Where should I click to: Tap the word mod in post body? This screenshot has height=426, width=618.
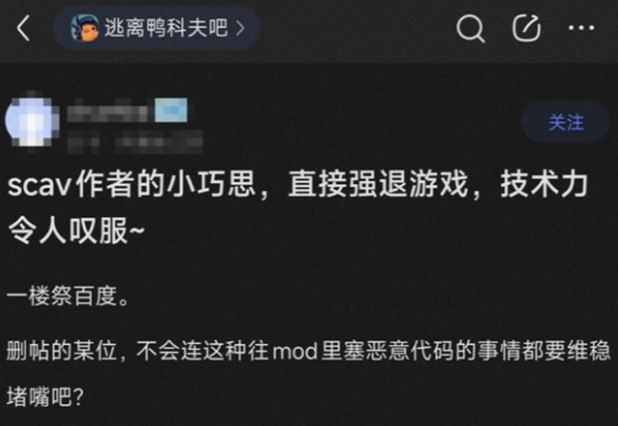pyautogui.click(x=295, y=351)
